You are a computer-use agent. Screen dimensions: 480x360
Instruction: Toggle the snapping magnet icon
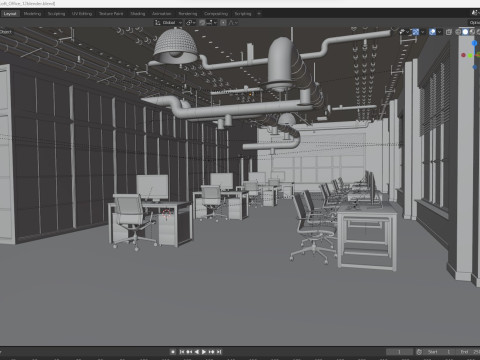[x=202, y=23]
